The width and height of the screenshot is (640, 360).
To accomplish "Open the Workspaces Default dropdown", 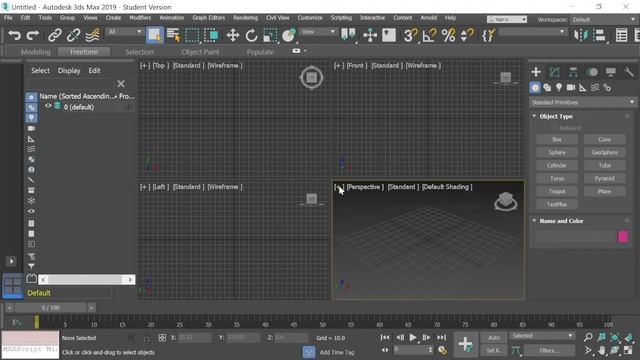I will (x=603, y=20).
